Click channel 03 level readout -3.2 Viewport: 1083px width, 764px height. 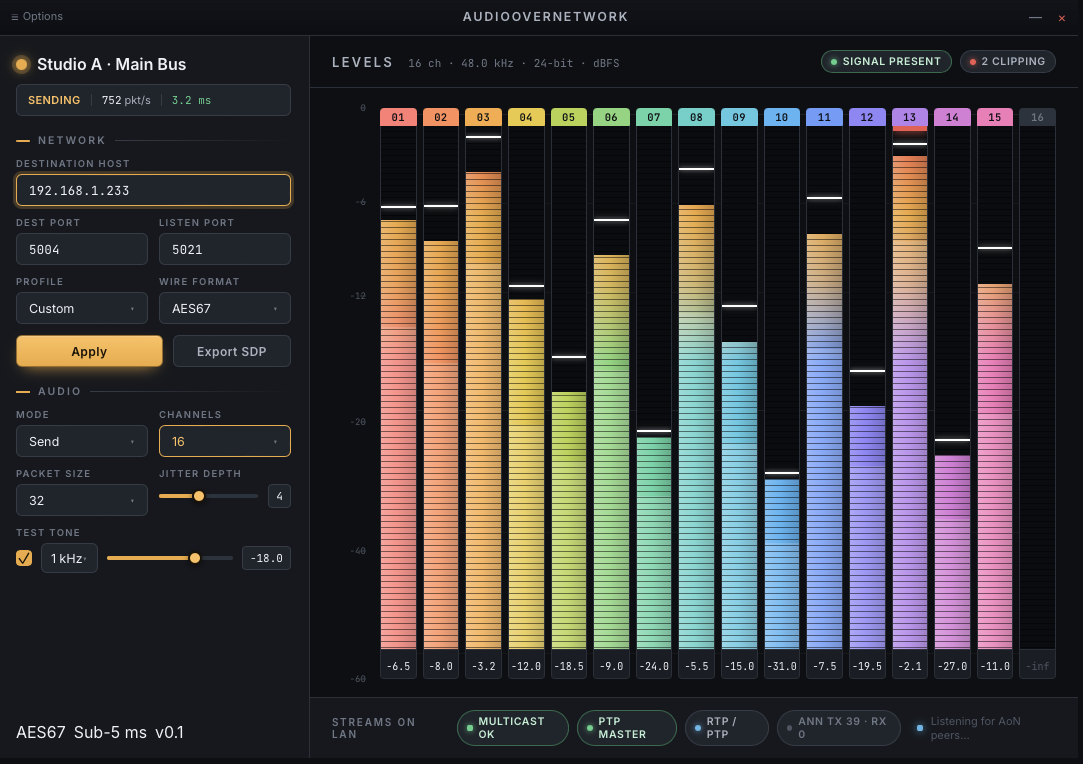point(483,666)
